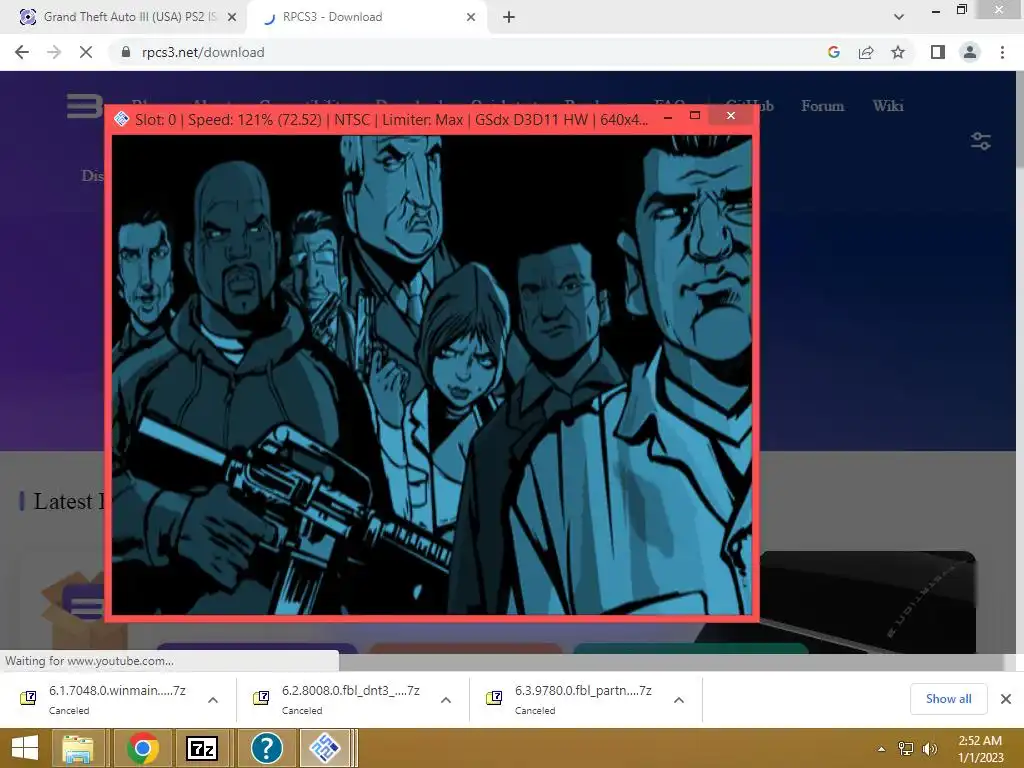Close the downloads bar
This screenshot has width=1024, height=768.
(1006, 699)
